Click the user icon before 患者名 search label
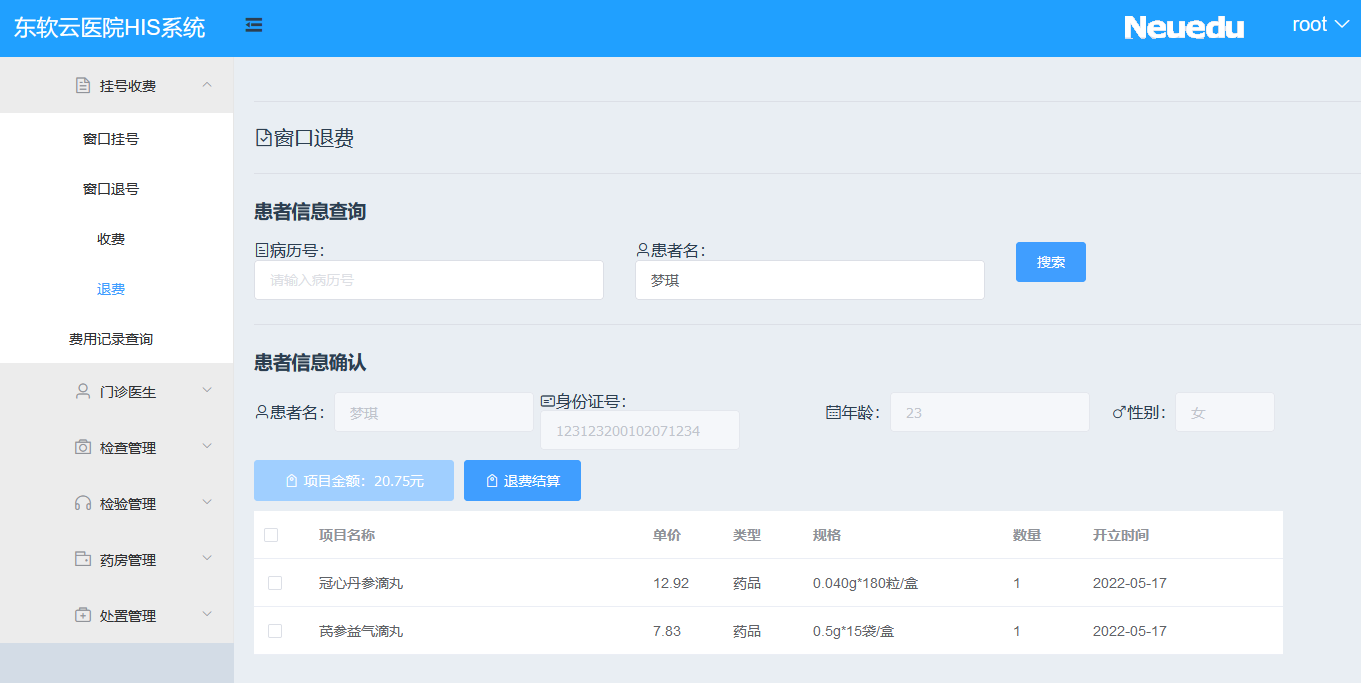The image size is (1361, 683). click(643, 250)
